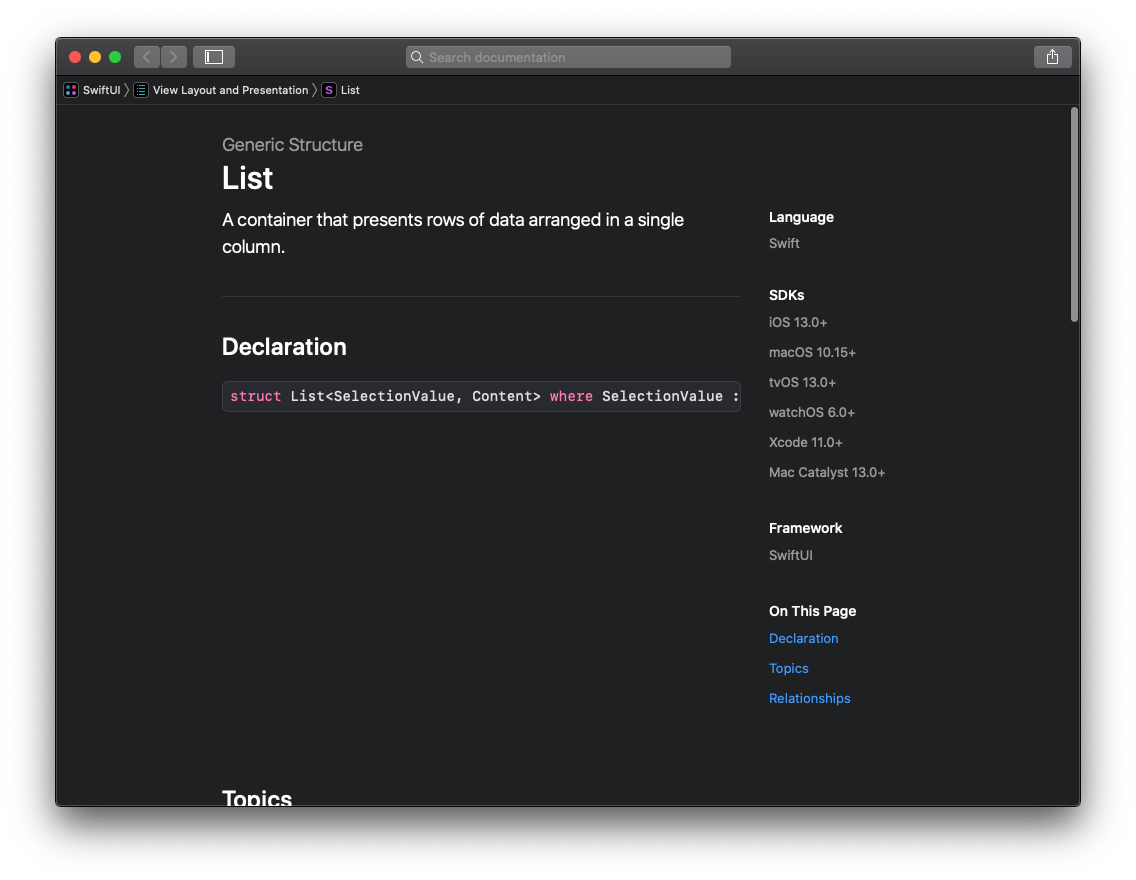The width and height of the screenshot is (1136, 880).
Task: Jump to Topics section link
Action: pyautogui.click(x=788, y=669)
